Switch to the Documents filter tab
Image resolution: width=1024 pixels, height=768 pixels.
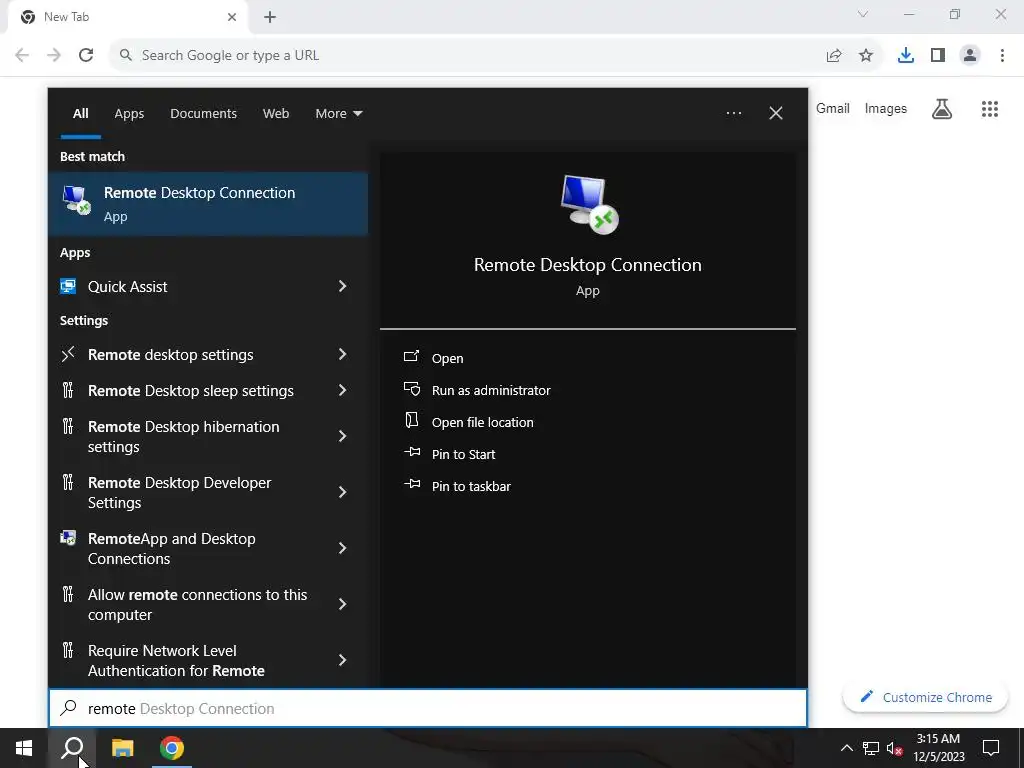click(204, 113)
